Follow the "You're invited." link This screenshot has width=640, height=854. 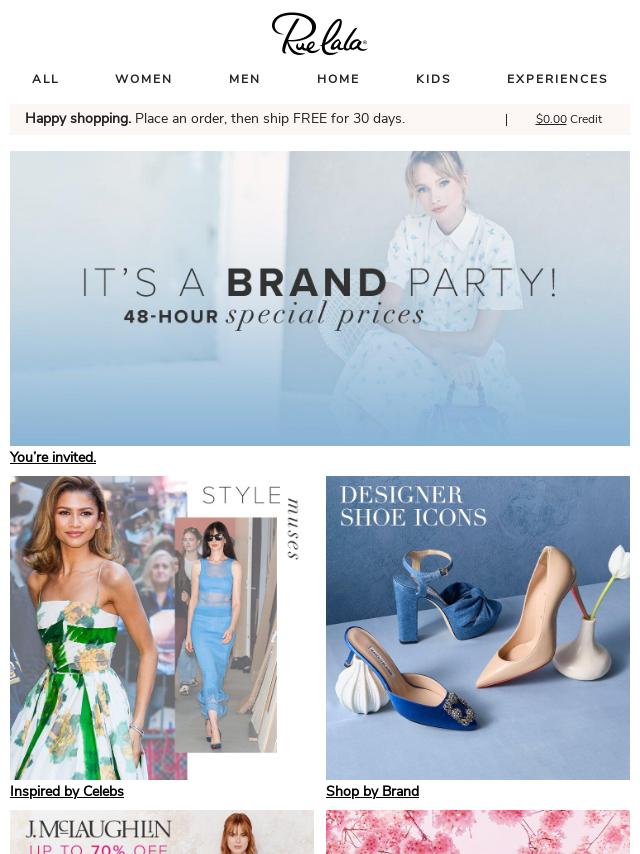click(53, 458)
